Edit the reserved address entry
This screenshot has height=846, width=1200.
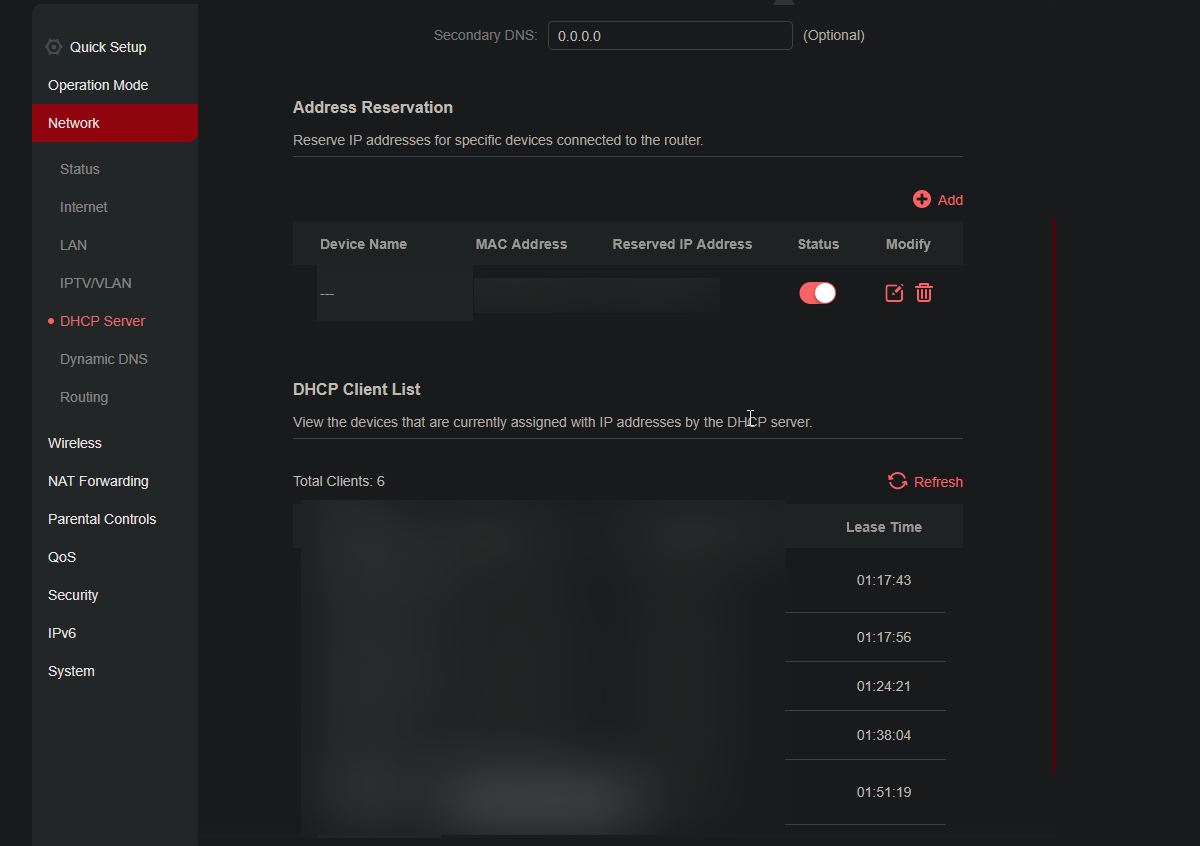pos(894,293)
